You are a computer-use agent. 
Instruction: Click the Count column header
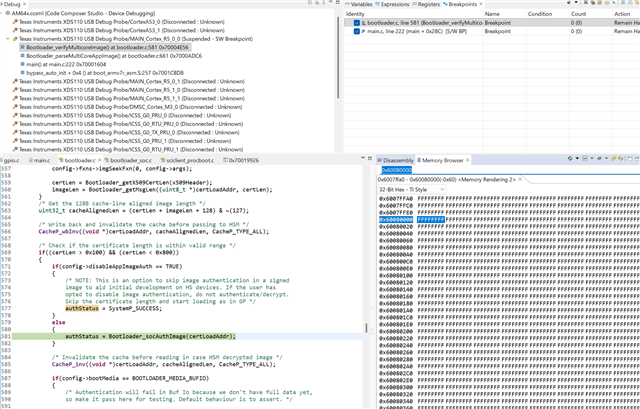[x=590, y=14]
